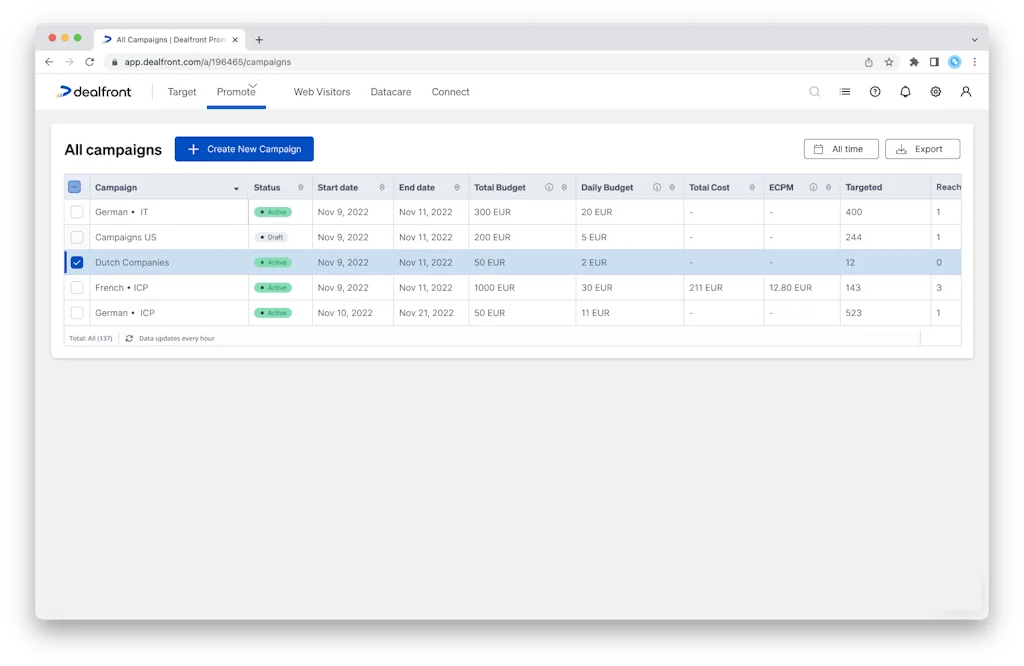The width and height of the screenshot is (1024, 666).
Task: Open the Campaign column sort dropdown arrow
Action: click(x=237, y=187)
